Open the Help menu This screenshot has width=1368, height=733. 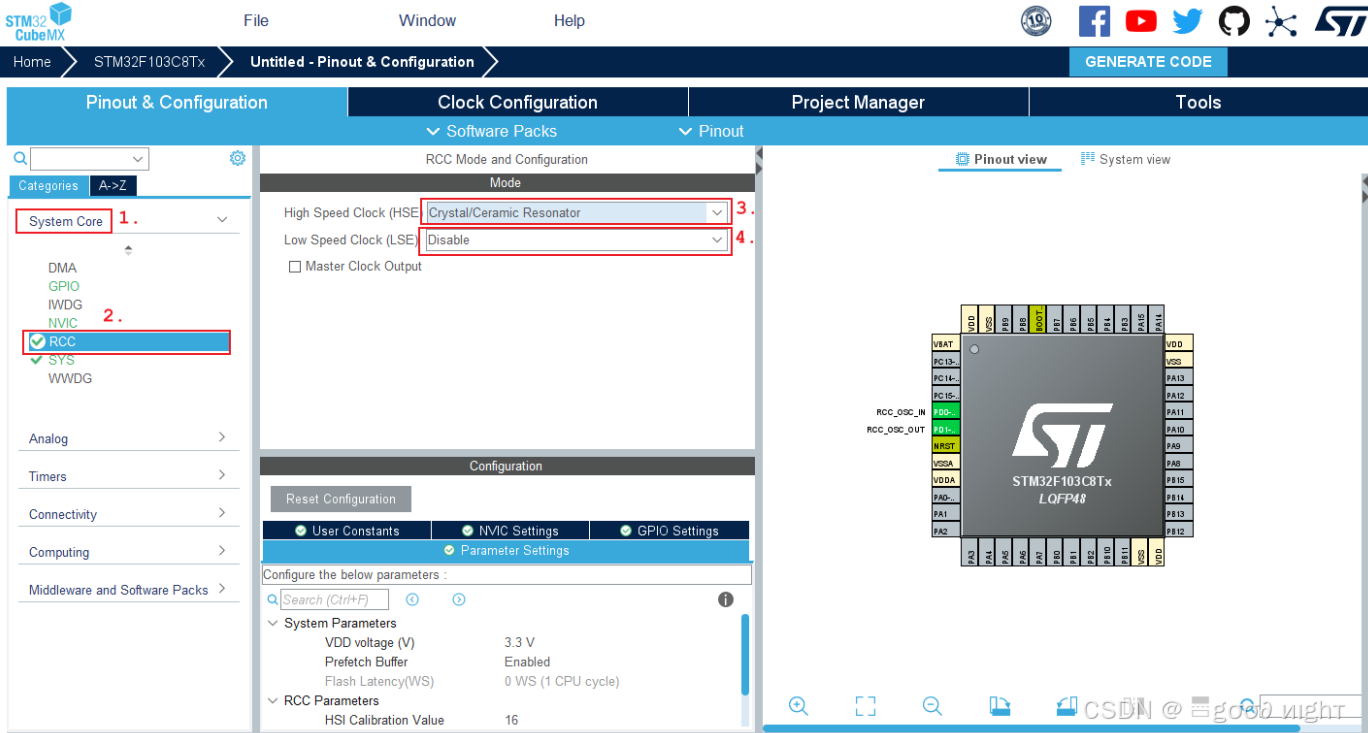pos(569,21)
